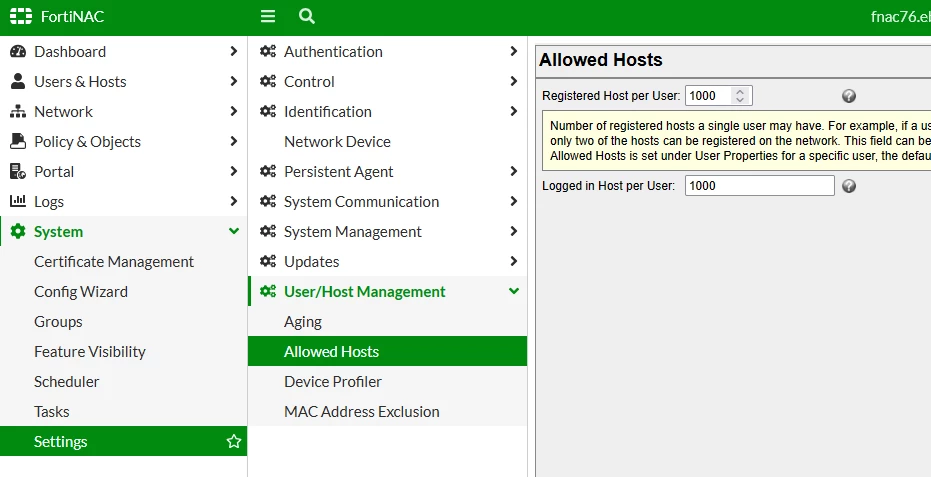Increment Registered Host per User stepper

point(740,91)
